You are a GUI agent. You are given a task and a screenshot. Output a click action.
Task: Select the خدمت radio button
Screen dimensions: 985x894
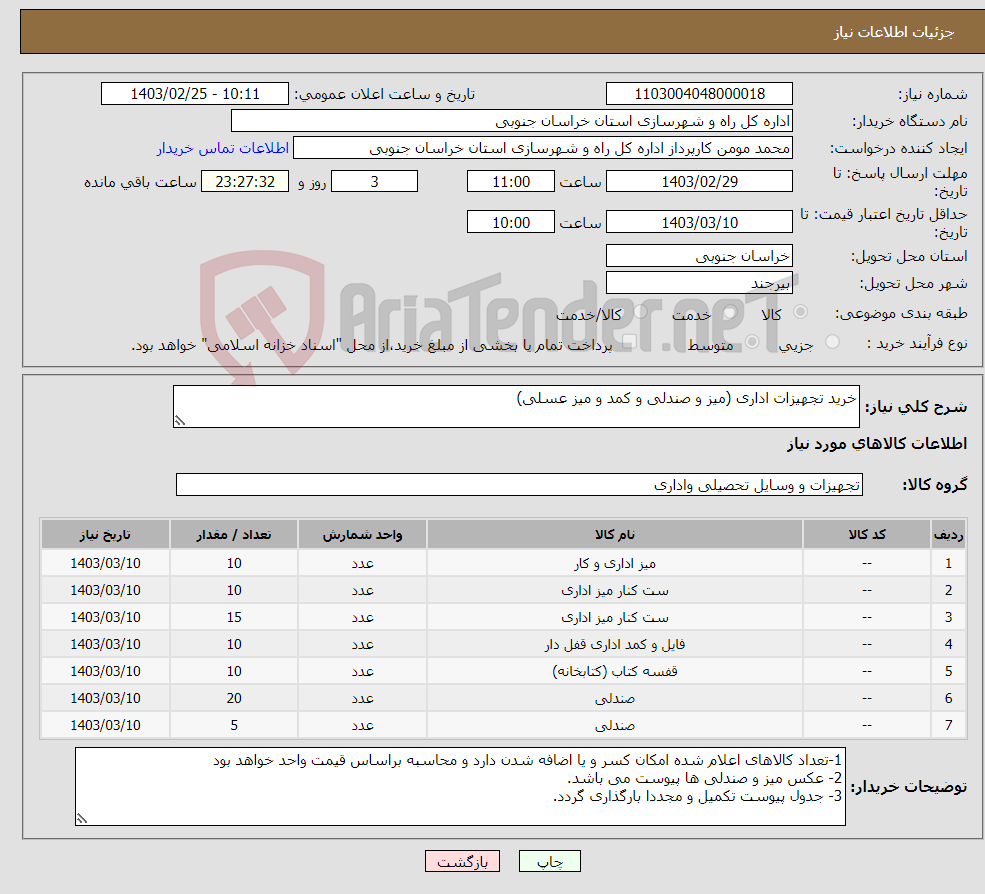coord(729,312)
